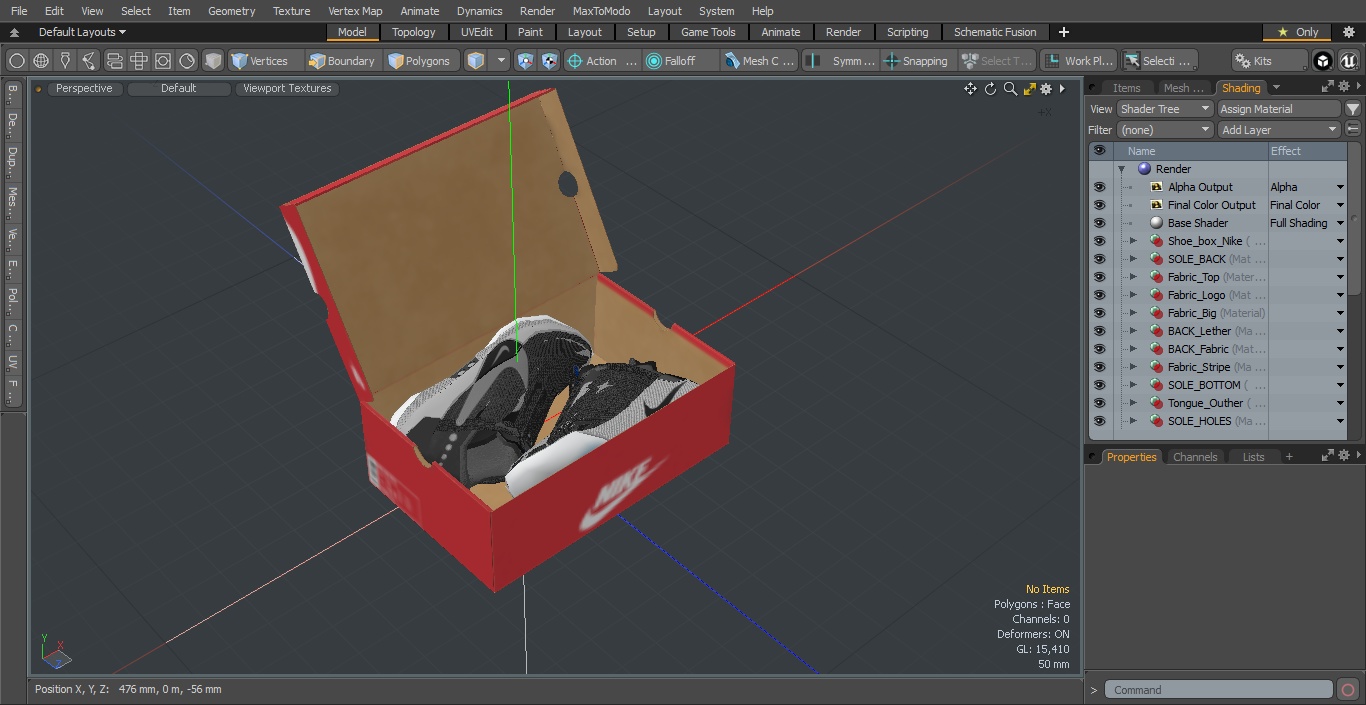Open the Alpha effect dropdown arrow
The image size is (1366, 705).
click(1340, 187)
